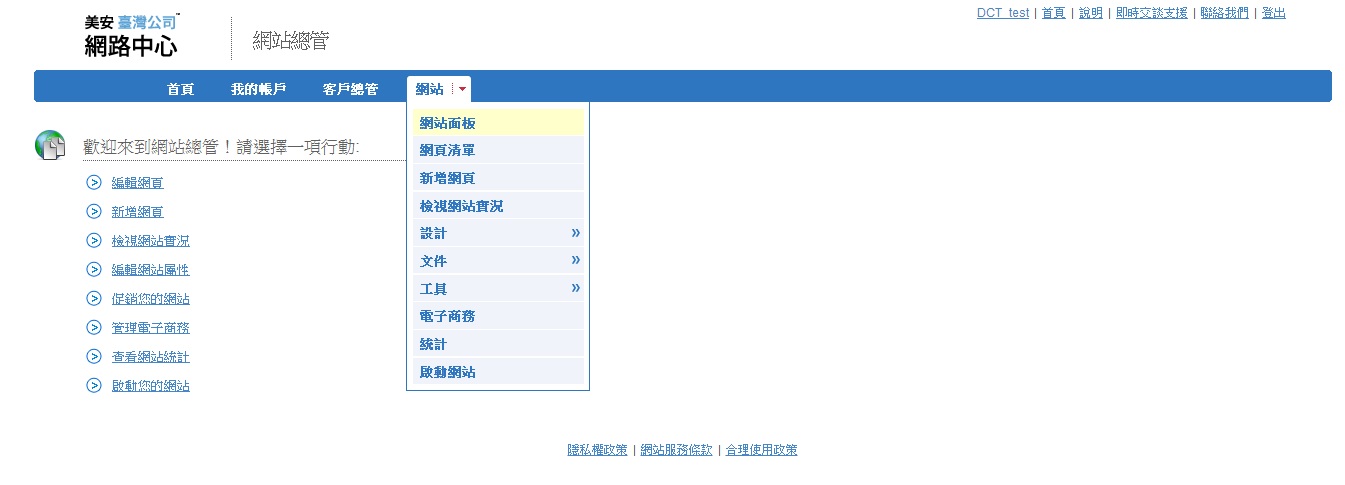The width and height of the screenshot is (1345, 485).
Task: Click the arrow icon beside 促銷您的網站
Action: click(94, 298)
